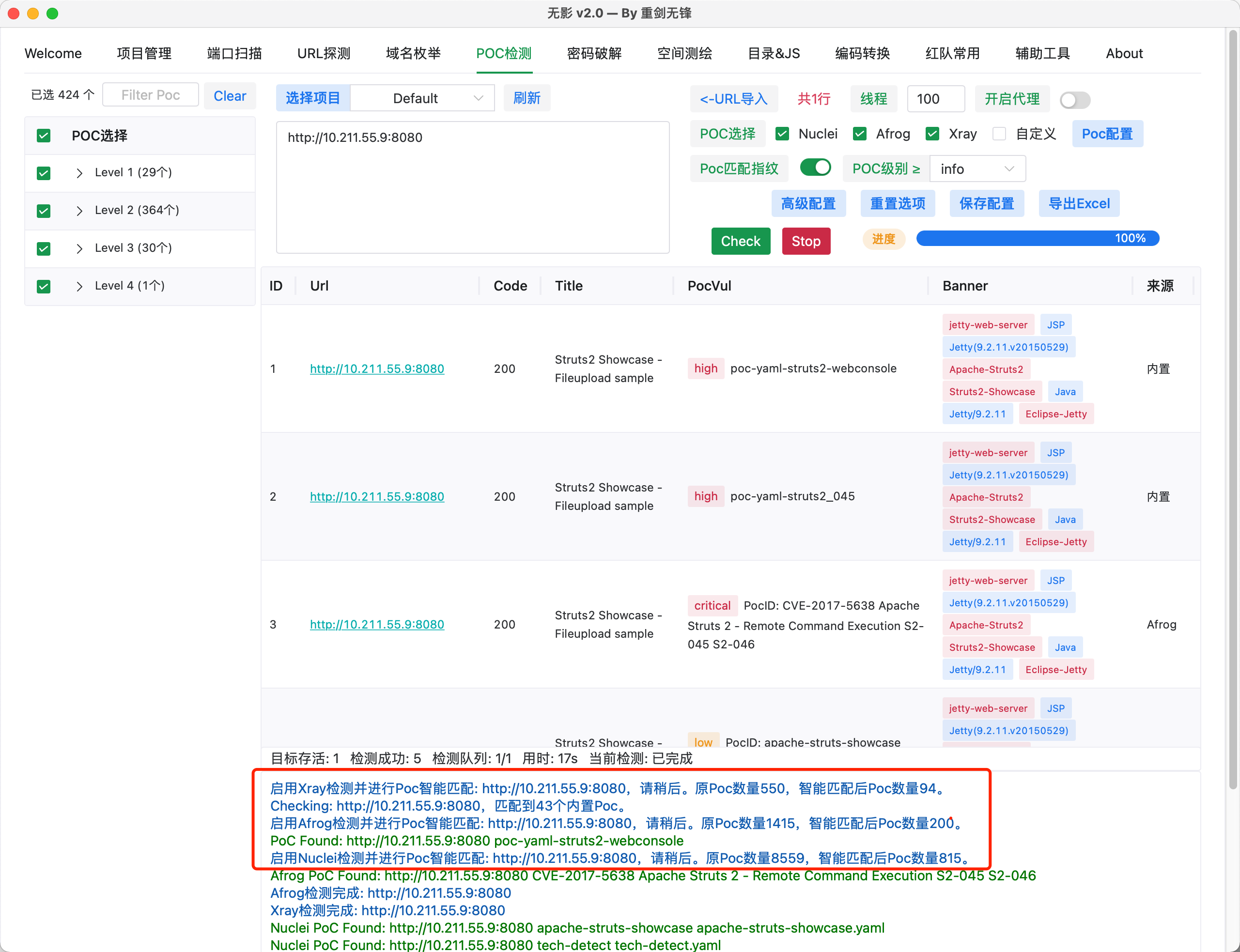
Task: Click the Filter Poc input field
Action: coord(150,94)
